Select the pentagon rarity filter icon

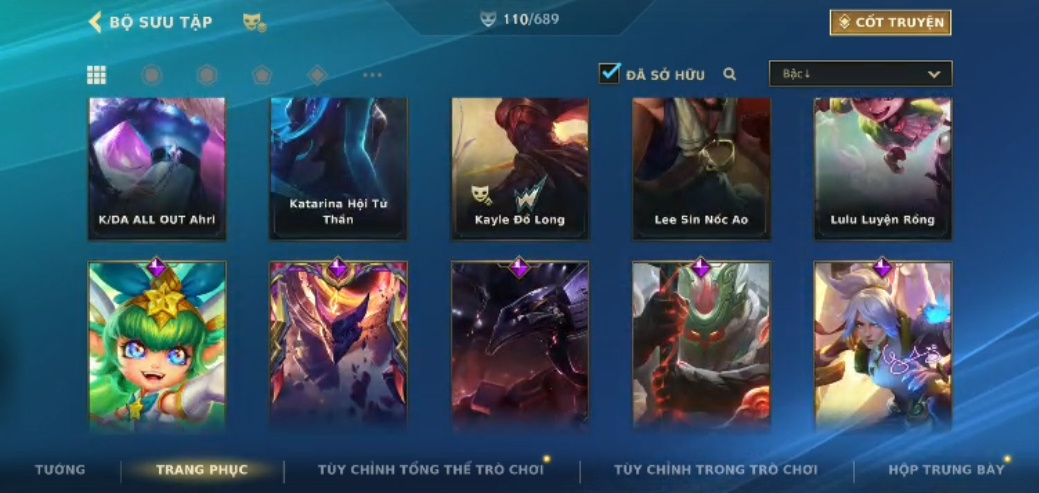point(262,75)
